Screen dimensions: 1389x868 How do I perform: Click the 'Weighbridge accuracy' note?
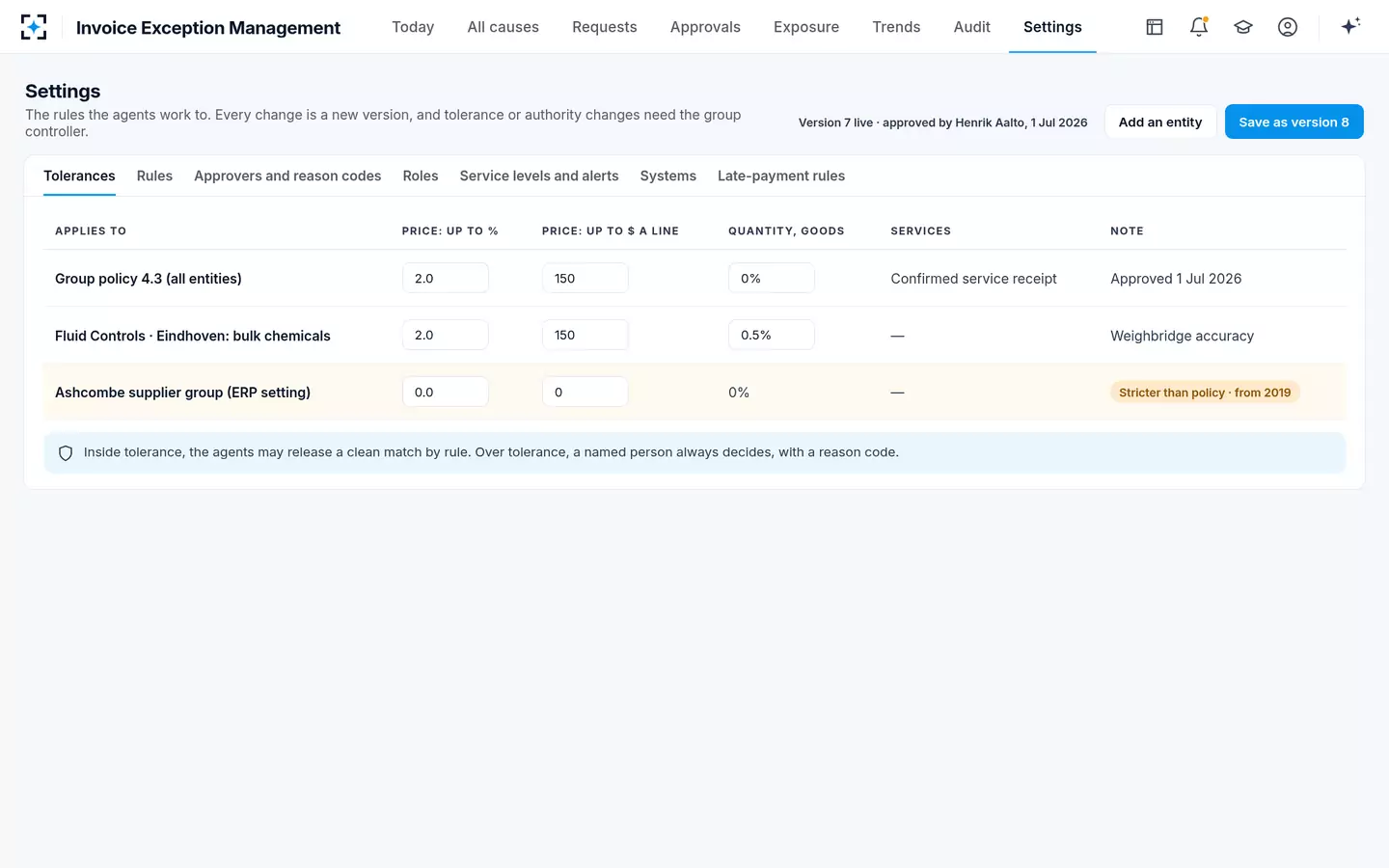pyautogui.click(x=1182, y=336)
